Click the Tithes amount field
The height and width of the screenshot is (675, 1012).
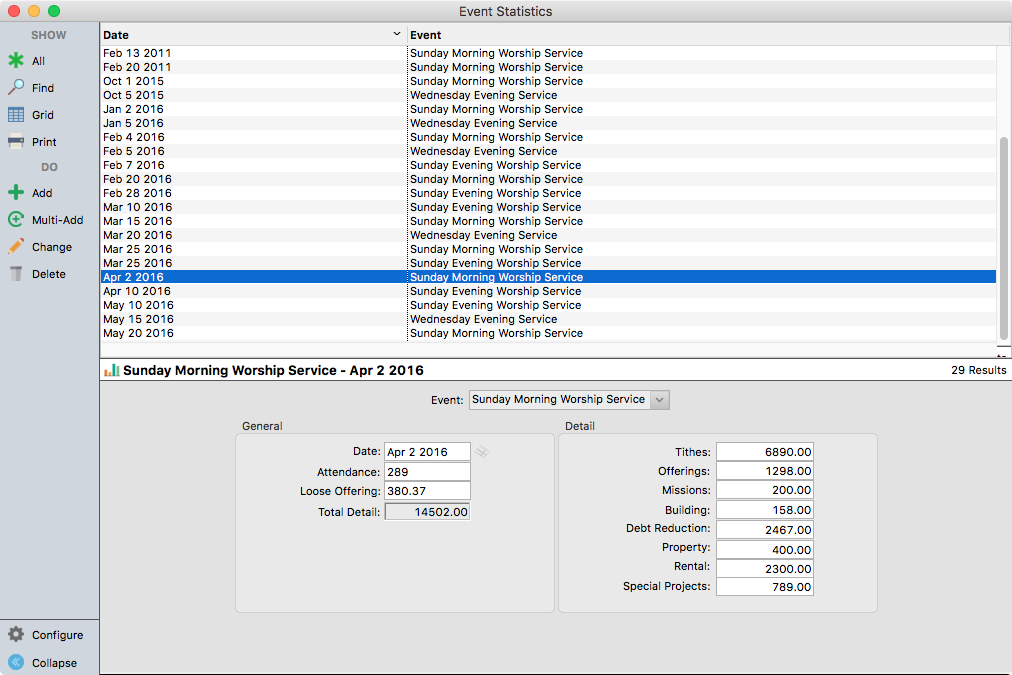coord(764,452)
